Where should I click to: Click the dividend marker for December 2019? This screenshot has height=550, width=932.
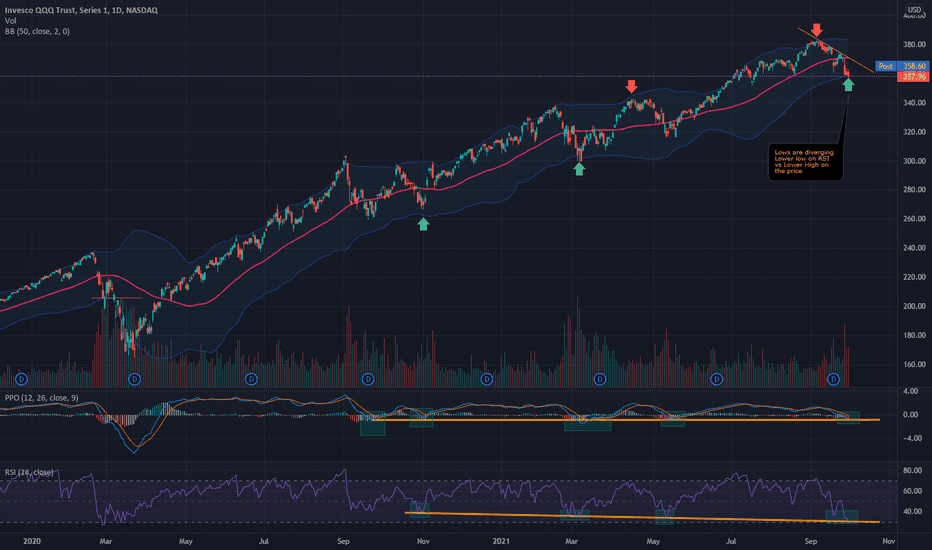click(21, 379)
